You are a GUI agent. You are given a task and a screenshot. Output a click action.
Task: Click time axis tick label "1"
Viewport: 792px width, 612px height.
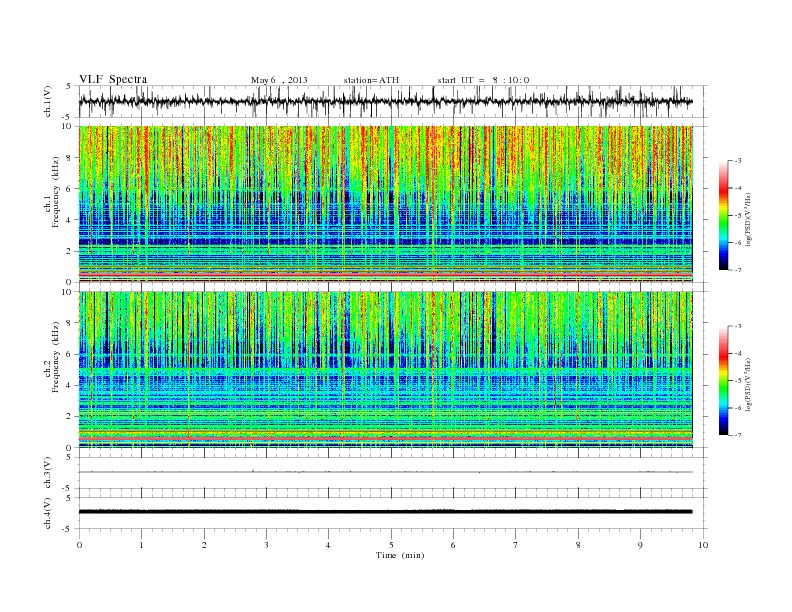click(x=141, y=545)
